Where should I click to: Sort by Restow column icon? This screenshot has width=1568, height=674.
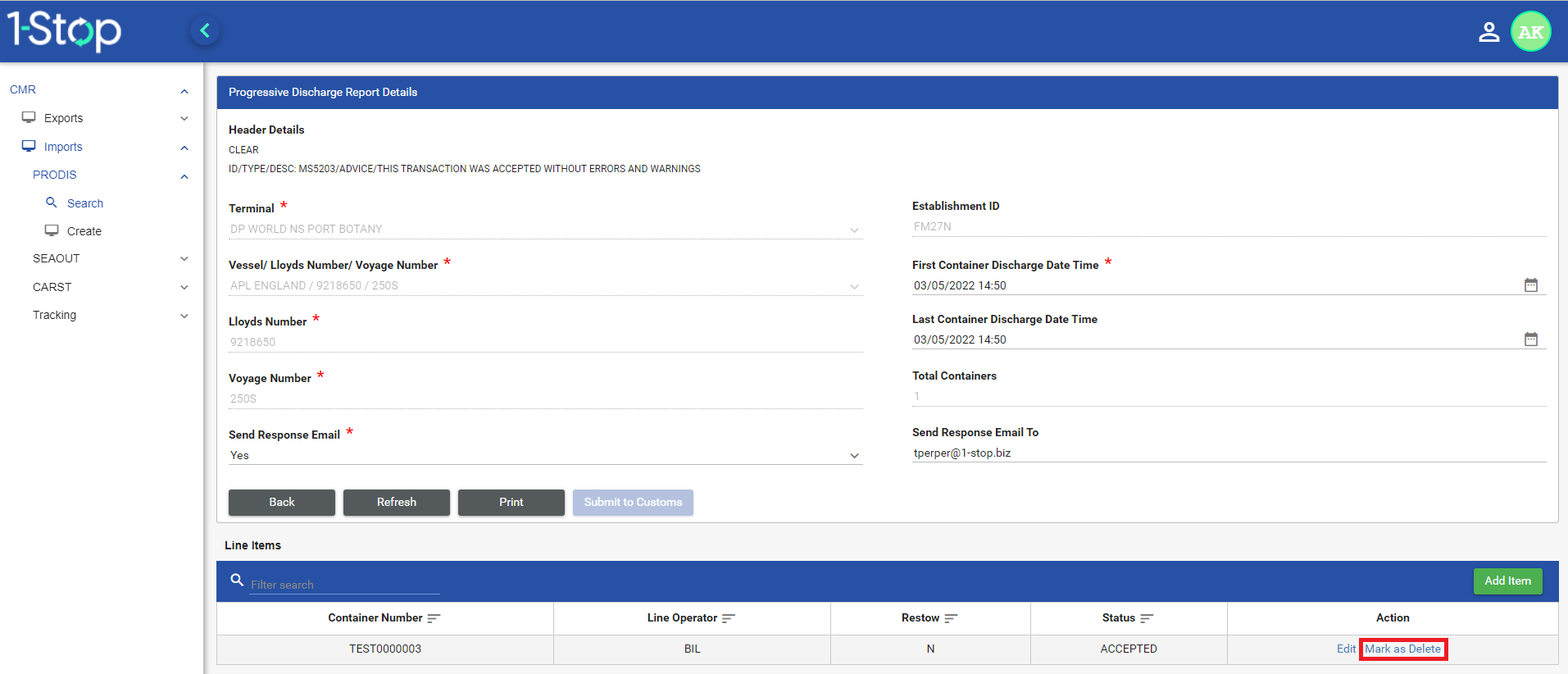[951, 618]
